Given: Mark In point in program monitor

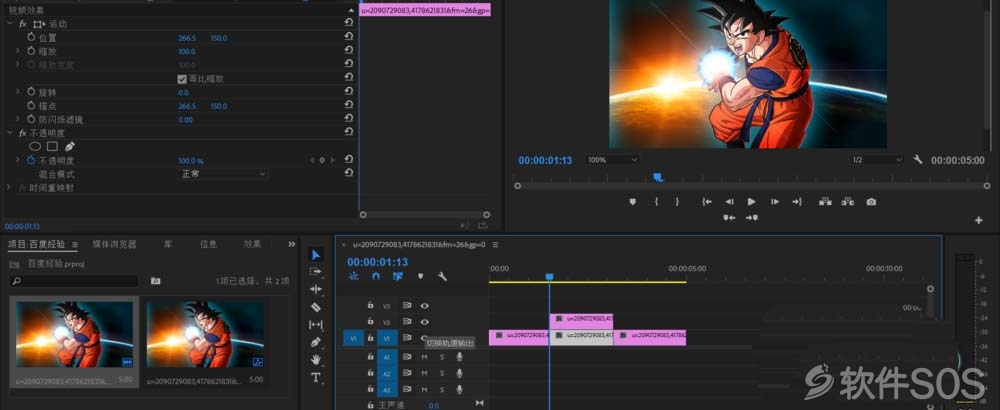Looking at the screenshot, I should click(x=656, y=201).
